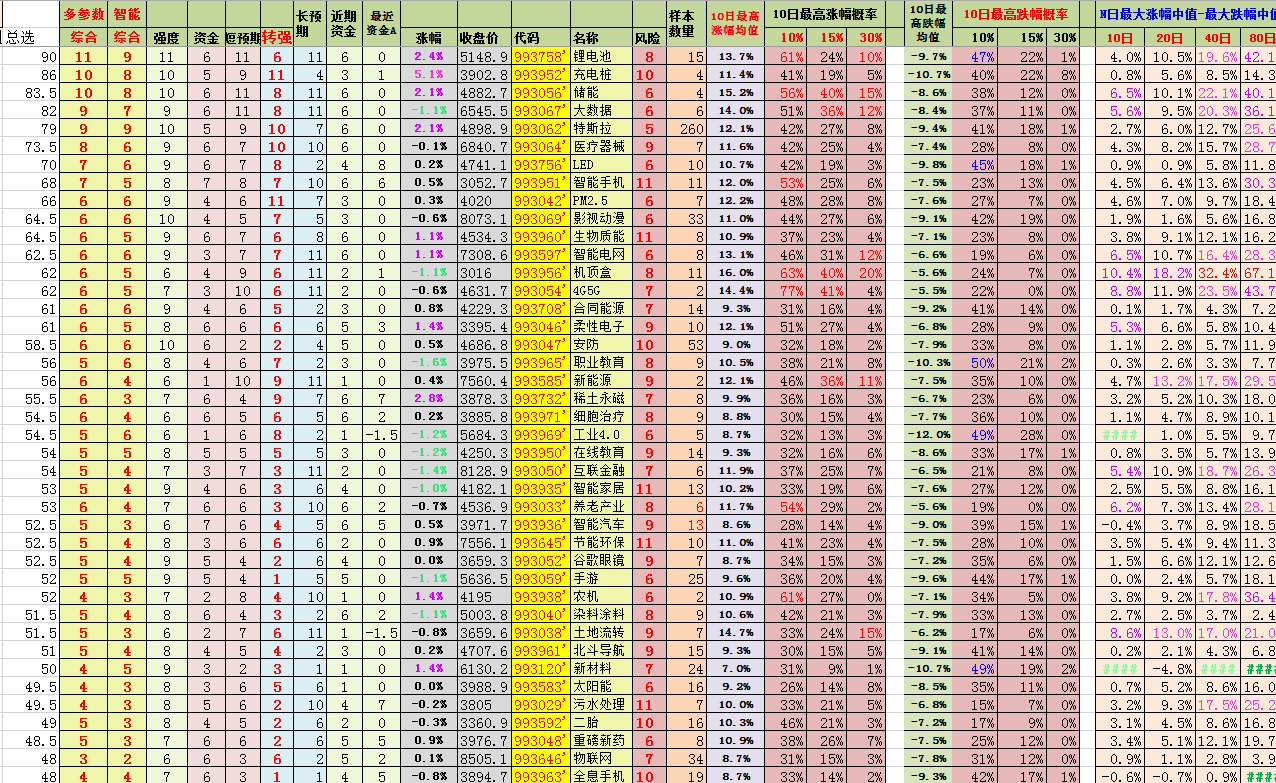Select the 太阳能 name cell

[x=602, y=687]
